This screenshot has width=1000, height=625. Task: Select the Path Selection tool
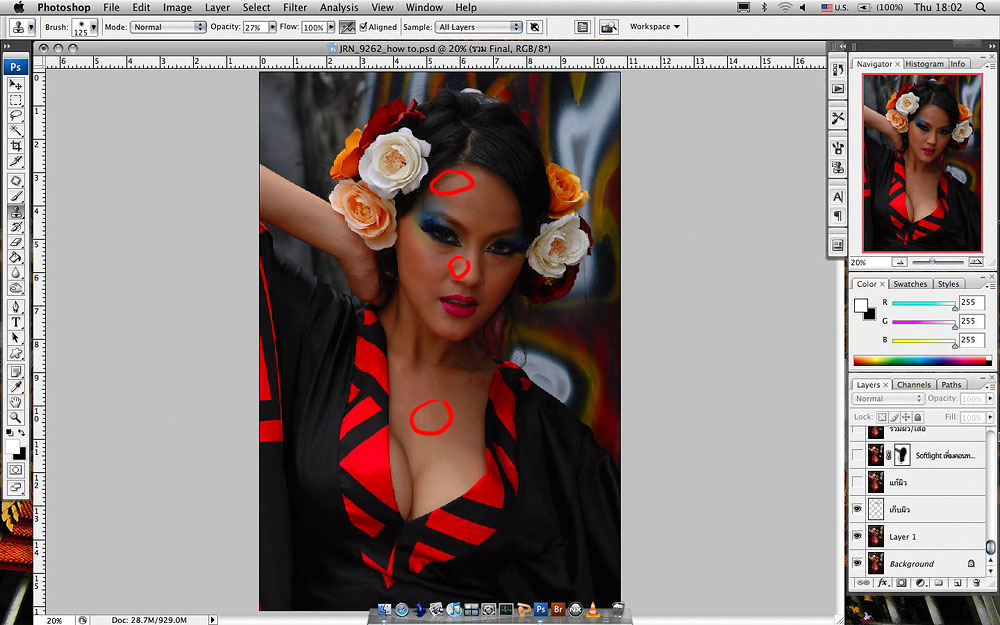[x=15, y=338]
